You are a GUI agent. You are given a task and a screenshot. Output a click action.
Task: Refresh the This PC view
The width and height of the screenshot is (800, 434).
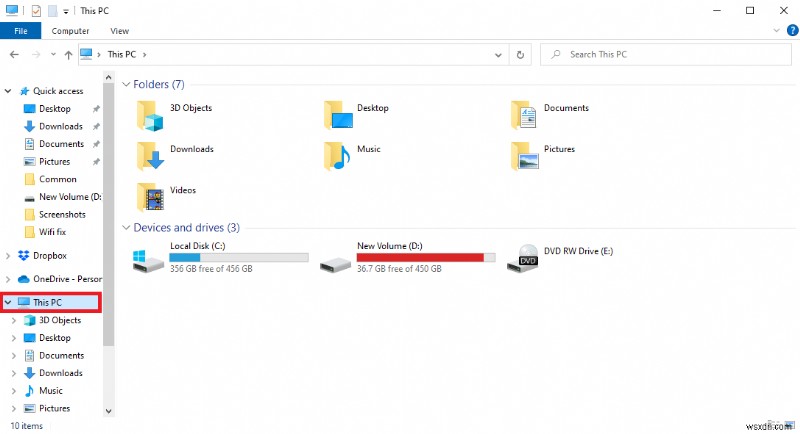520,55
